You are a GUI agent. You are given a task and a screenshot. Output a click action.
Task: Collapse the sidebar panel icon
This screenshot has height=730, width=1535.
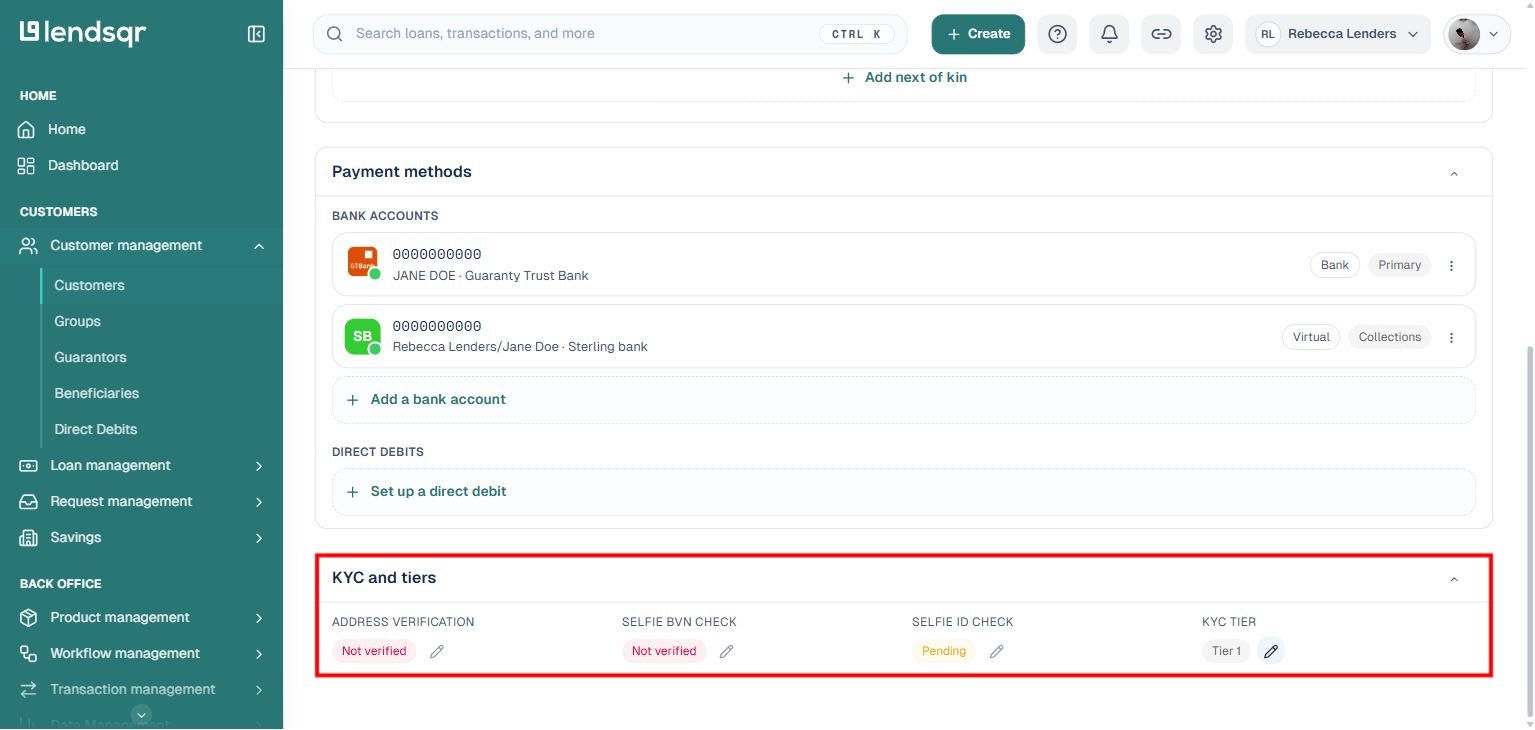[x=256, y=34]
